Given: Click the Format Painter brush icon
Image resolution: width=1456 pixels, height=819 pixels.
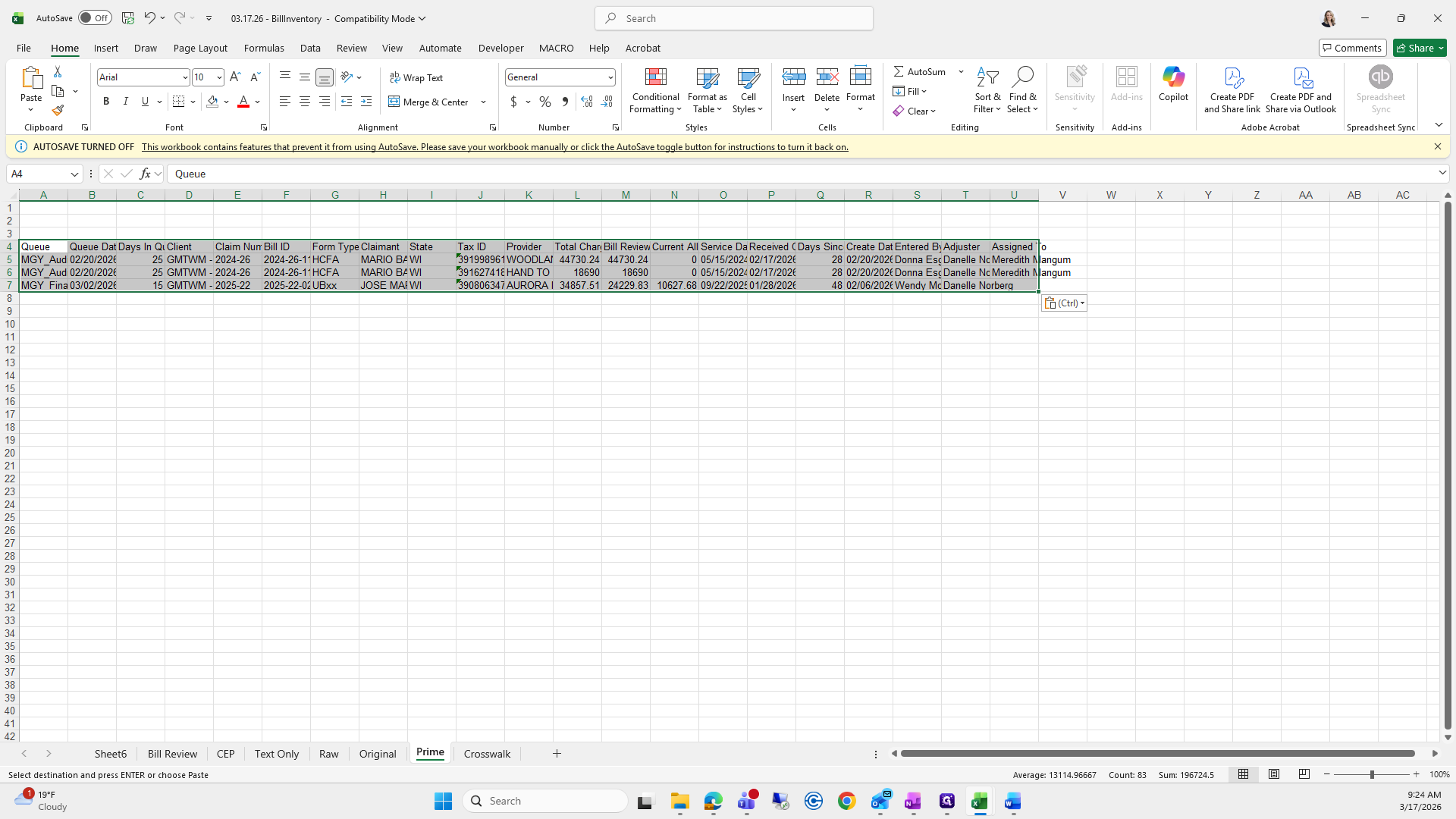Looking at the screenshot, I should click(x=58, y=111).
